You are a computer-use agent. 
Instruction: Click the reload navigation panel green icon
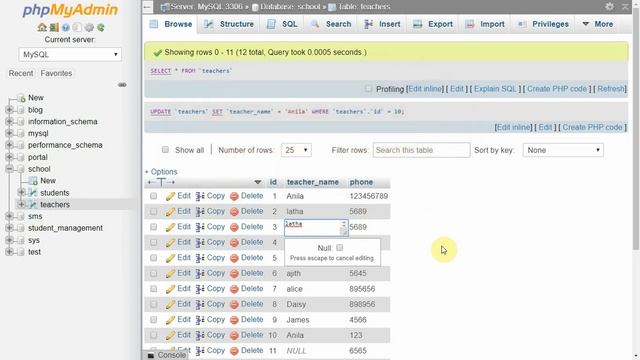pyautogui.click(x=100, y=27)
